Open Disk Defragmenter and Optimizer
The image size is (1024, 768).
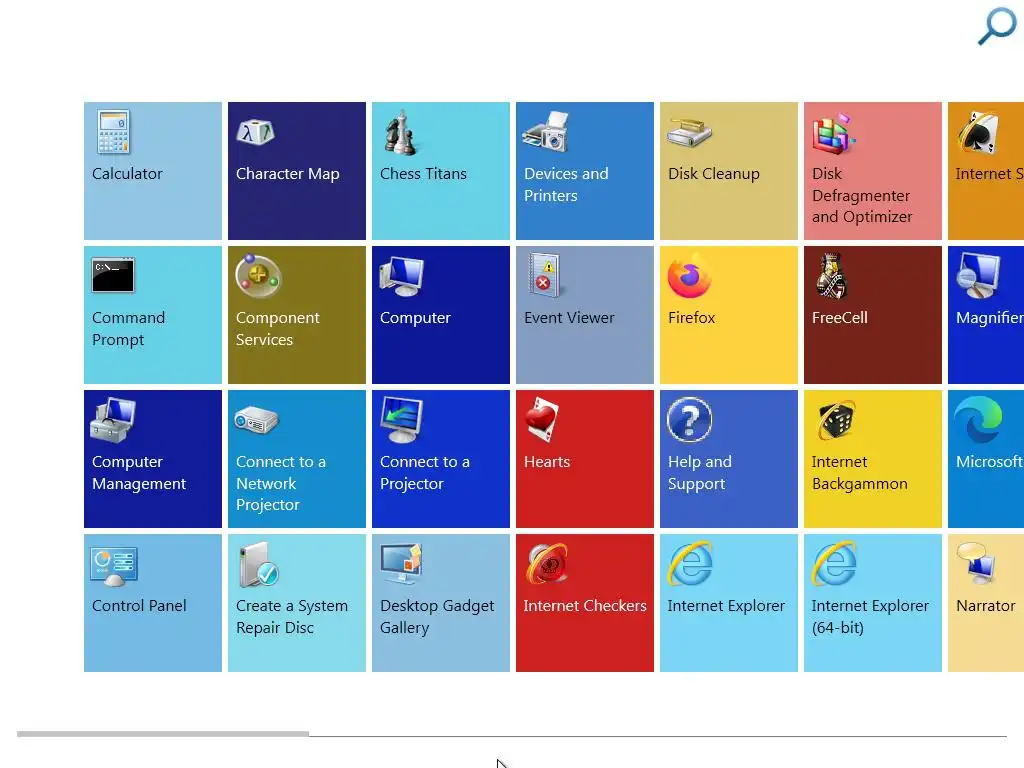coord(872,171)
